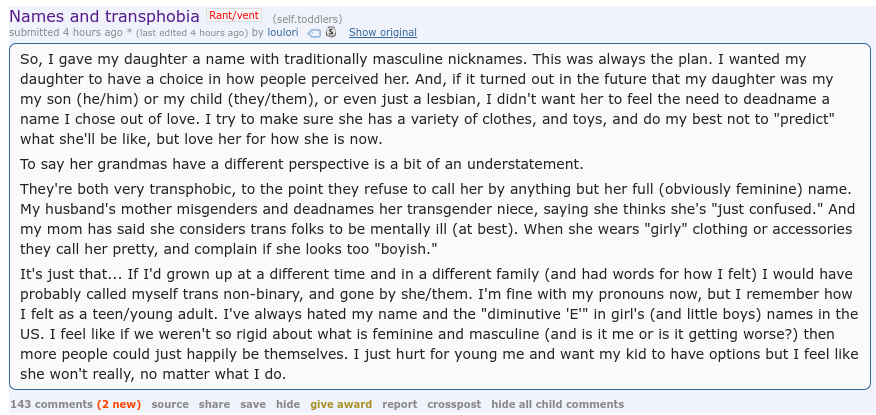
Task: Click the Rant/vent flair label
Action: point(234,16)
